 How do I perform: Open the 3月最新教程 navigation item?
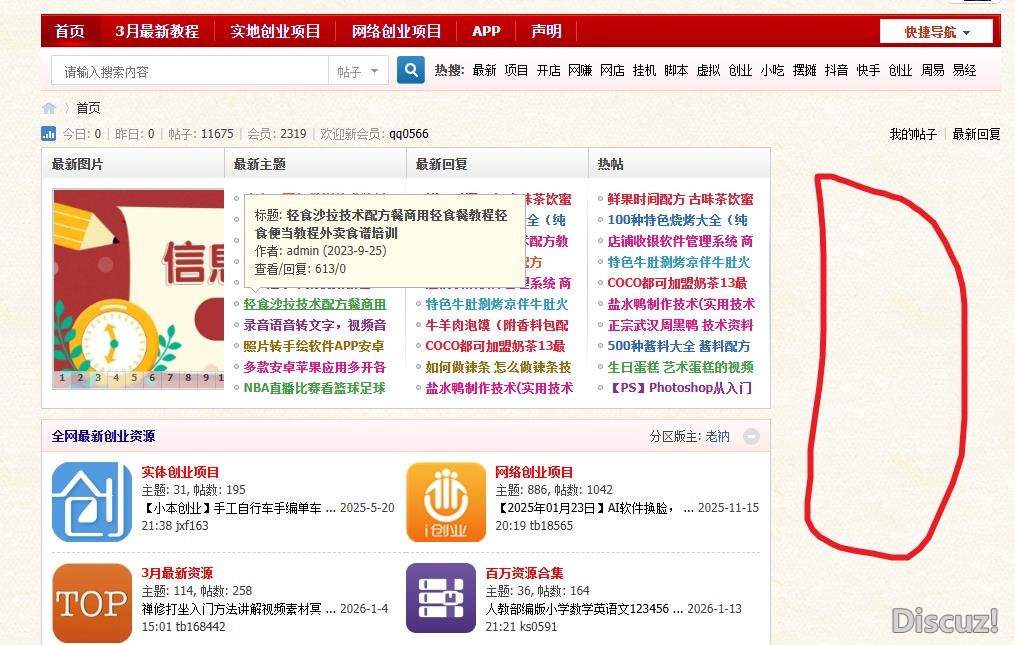point(157,31)
